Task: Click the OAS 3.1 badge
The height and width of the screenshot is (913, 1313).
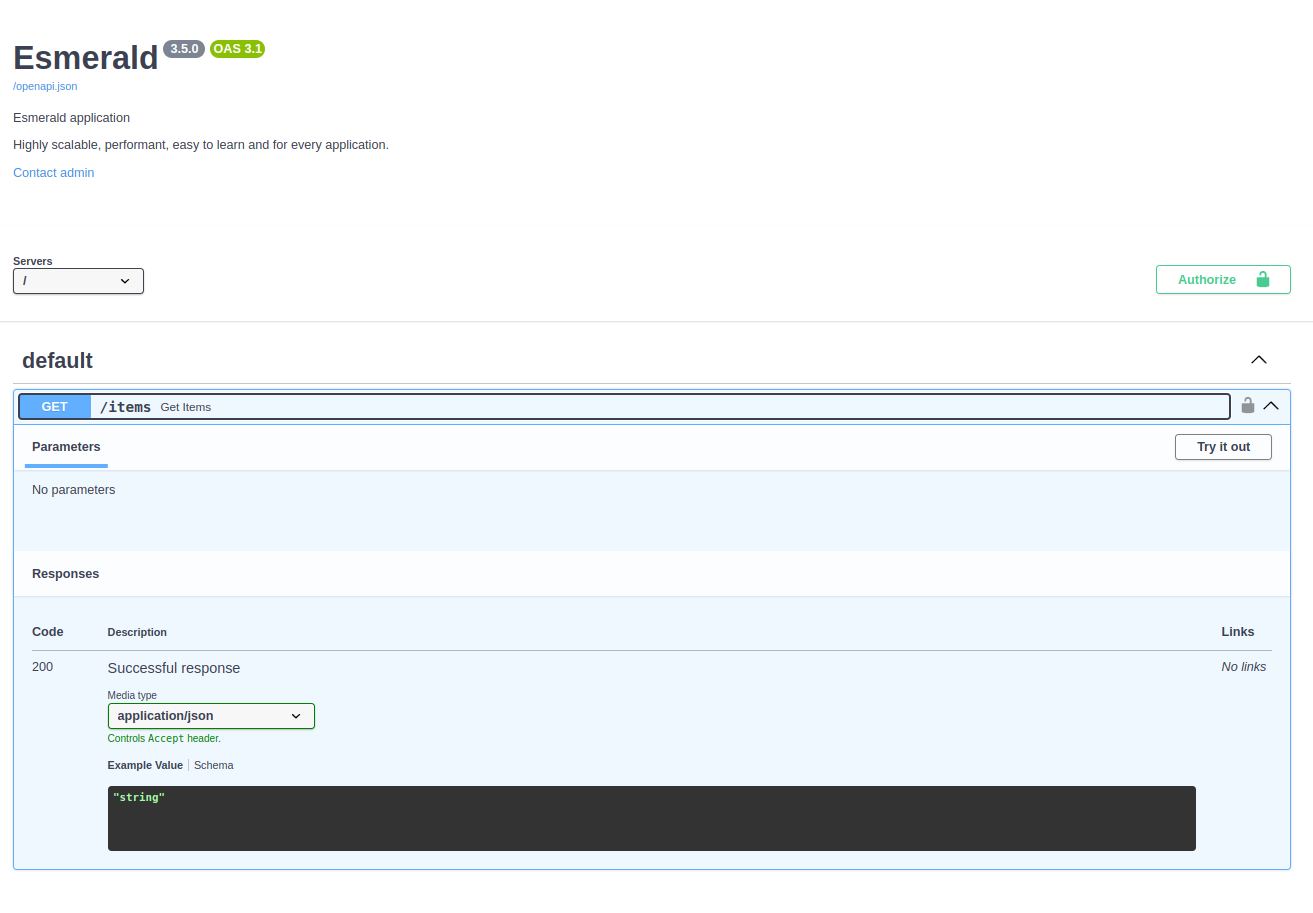Action: coord(237,49)
